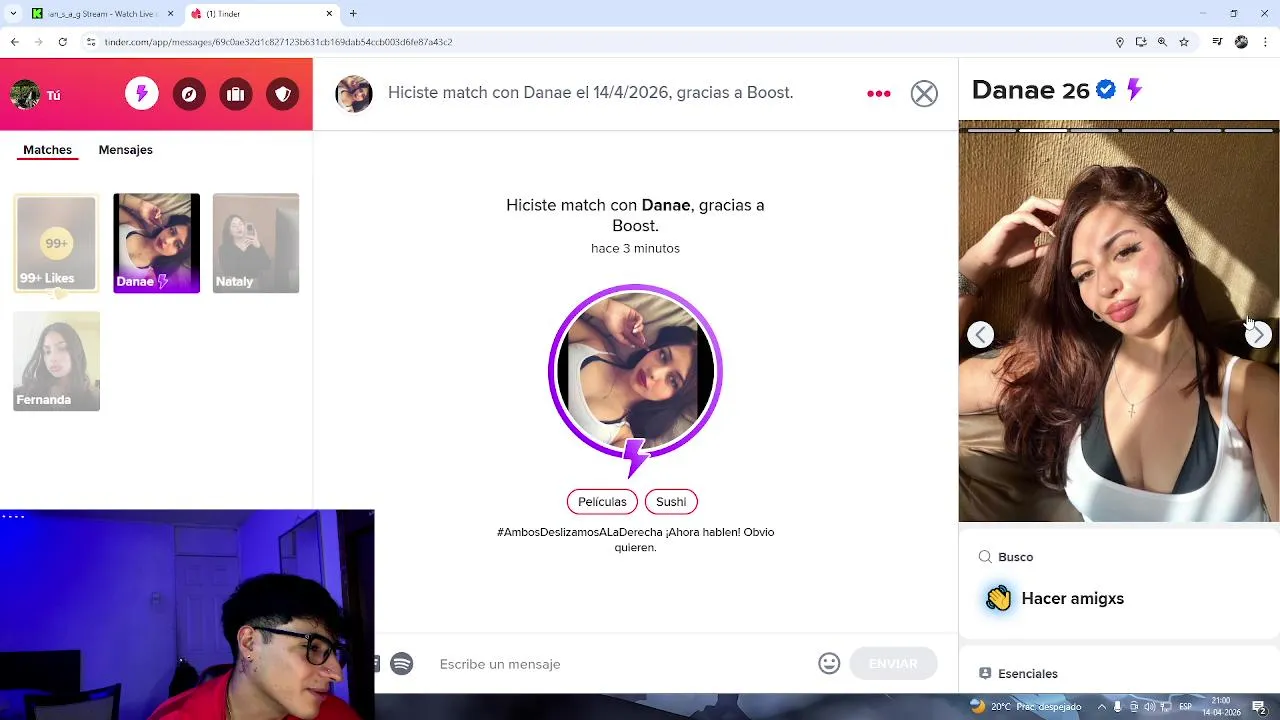Image resolution: width=1280 pixels, height=720 pixels.
Task: Bookmark this page with the star icon
Action: pos(1184,42)
